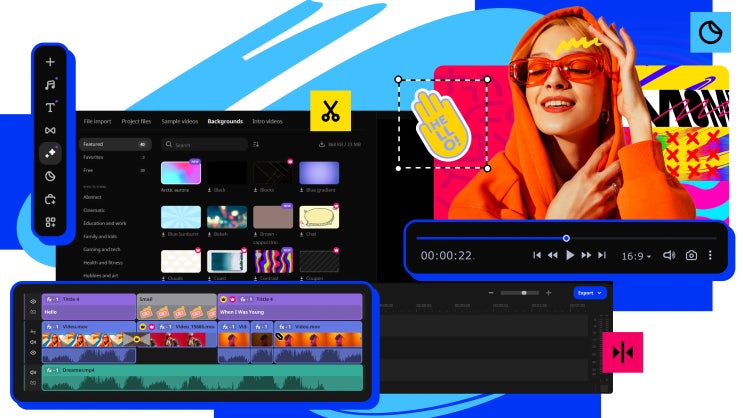The width and height of the screenshot is (743, 418).
Task: Toggle the eye visibility on the title track
Action: coord(33,301)
